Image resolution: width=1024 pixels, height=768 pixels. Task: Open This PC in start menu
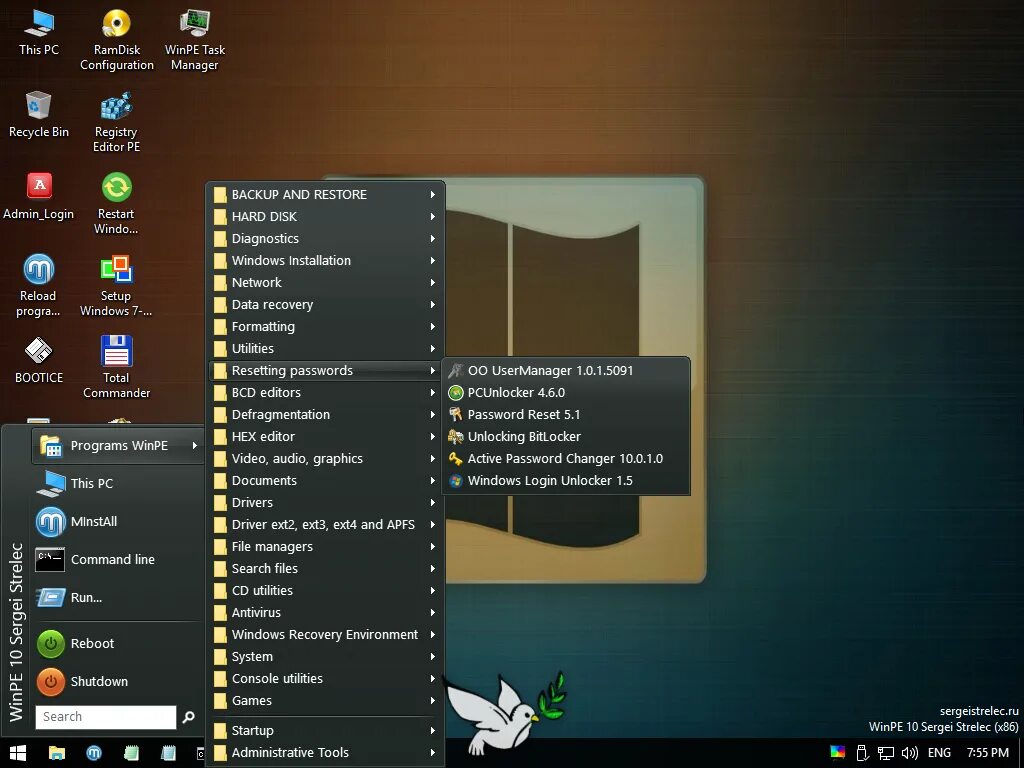[x=118, y=483]
